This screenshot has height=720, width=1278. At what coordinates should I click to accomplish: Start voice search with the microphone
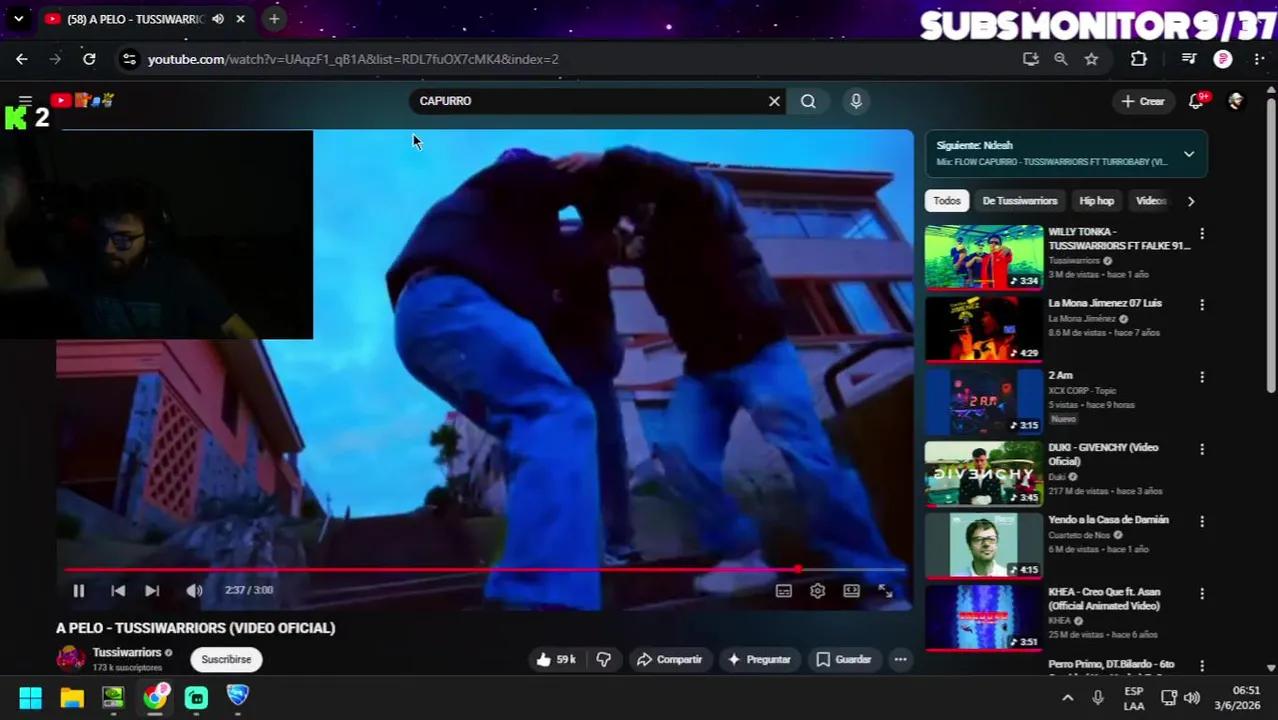point(856,101)
